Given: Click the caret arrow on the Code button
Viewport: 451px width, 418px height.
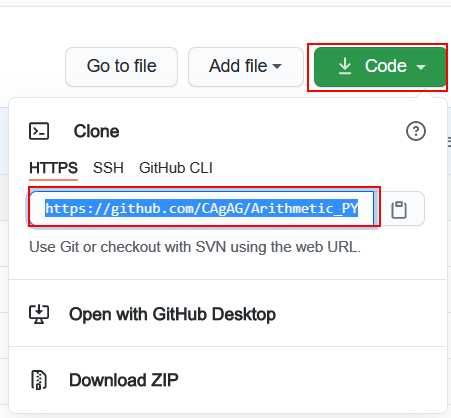Looking at the screenshot, I should point(421,67).
